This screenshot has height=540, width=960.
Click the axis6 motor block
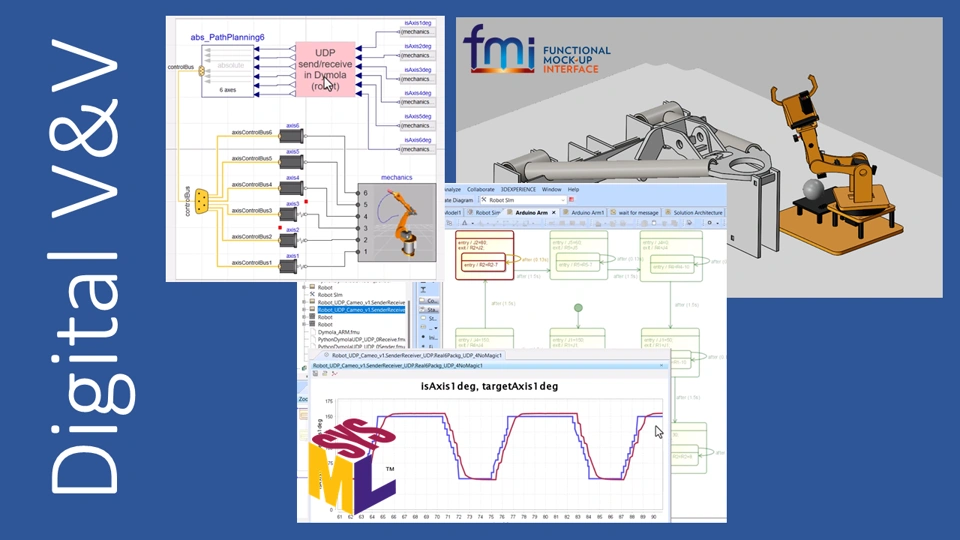coord(291,136)
